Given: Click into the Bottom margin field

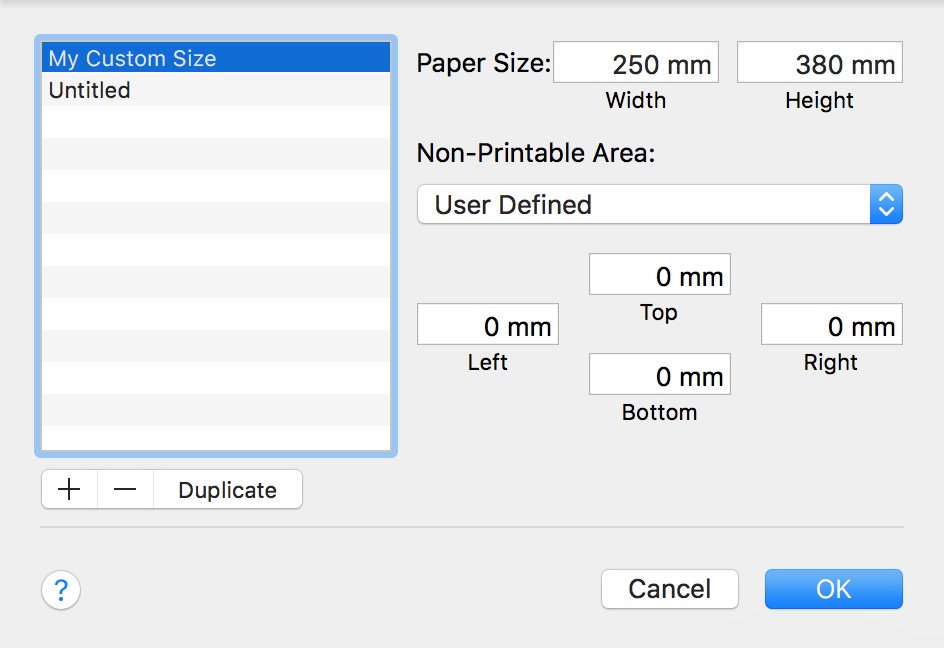Looking at the screenshot, I should 659,376.
